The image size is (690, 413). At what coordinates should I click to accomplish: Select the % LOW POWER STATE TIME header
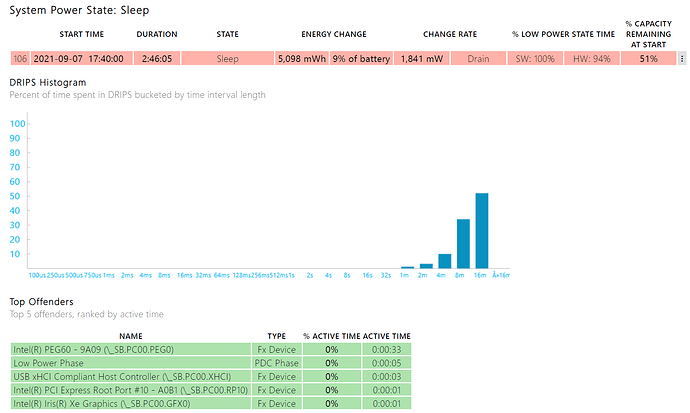point(563,34)
